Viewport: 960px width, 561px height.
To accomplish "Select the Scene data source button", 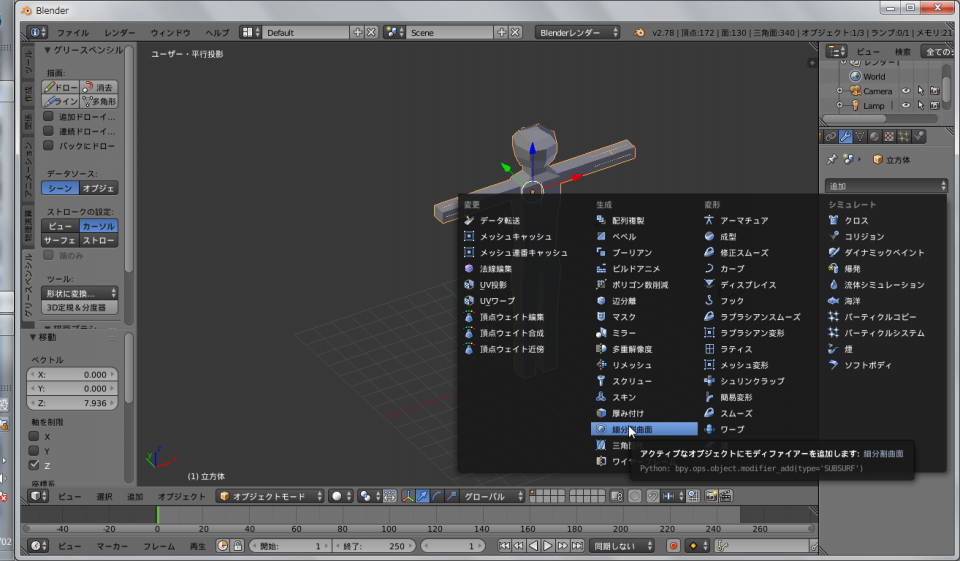I will pos(60,188).
